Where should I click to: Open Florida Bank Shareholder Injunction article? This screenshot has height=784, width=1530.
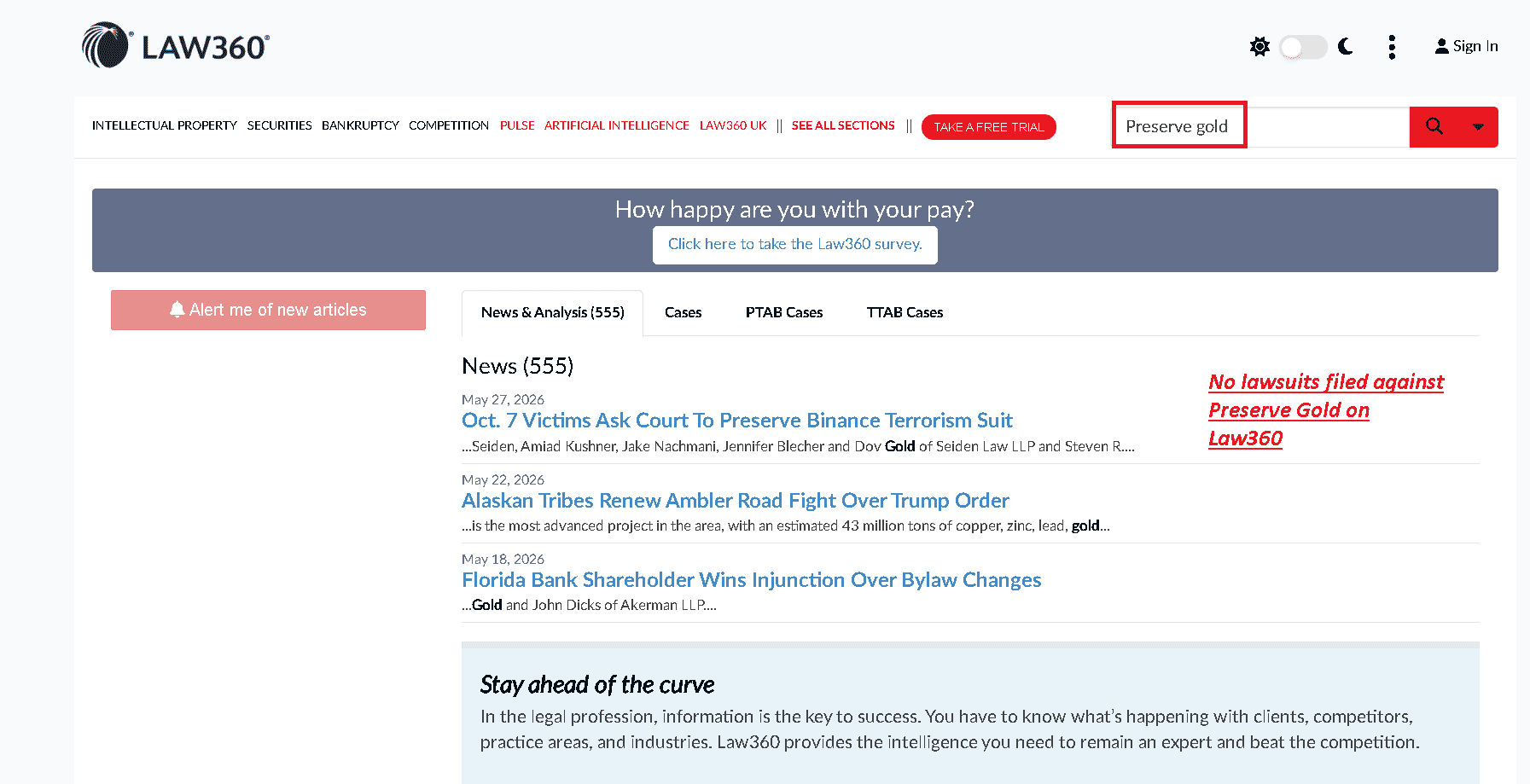click(751, 580)
